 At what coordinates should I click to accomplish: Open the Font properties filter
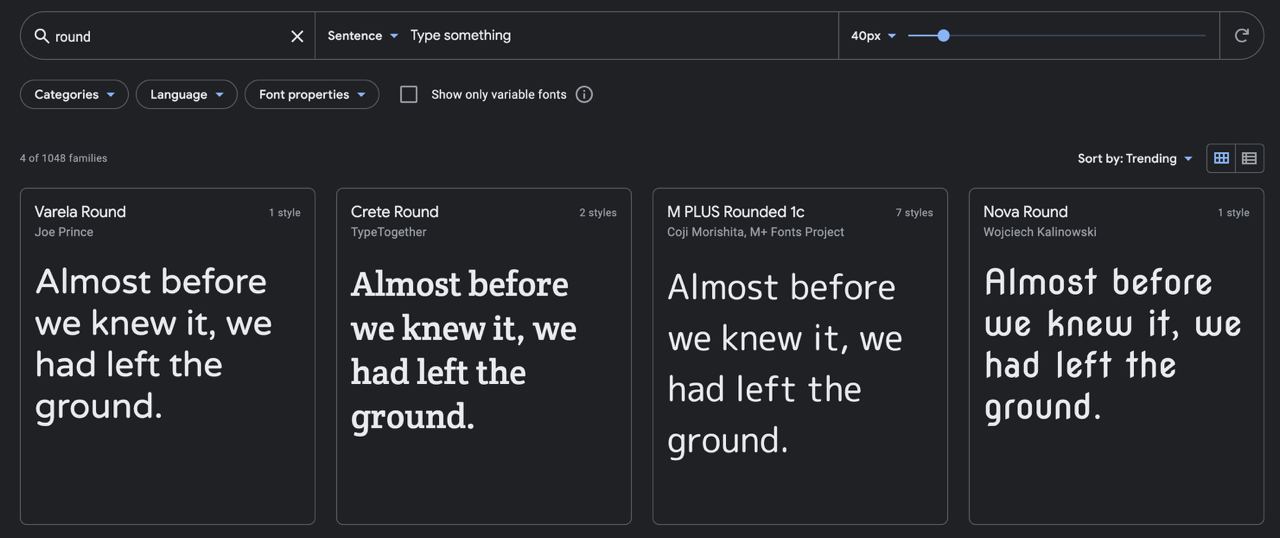(311, 94)
